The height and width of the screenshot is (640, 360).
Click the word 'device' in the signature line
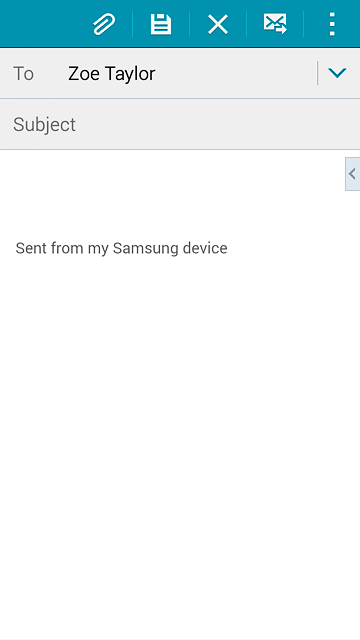pos(205,248)
